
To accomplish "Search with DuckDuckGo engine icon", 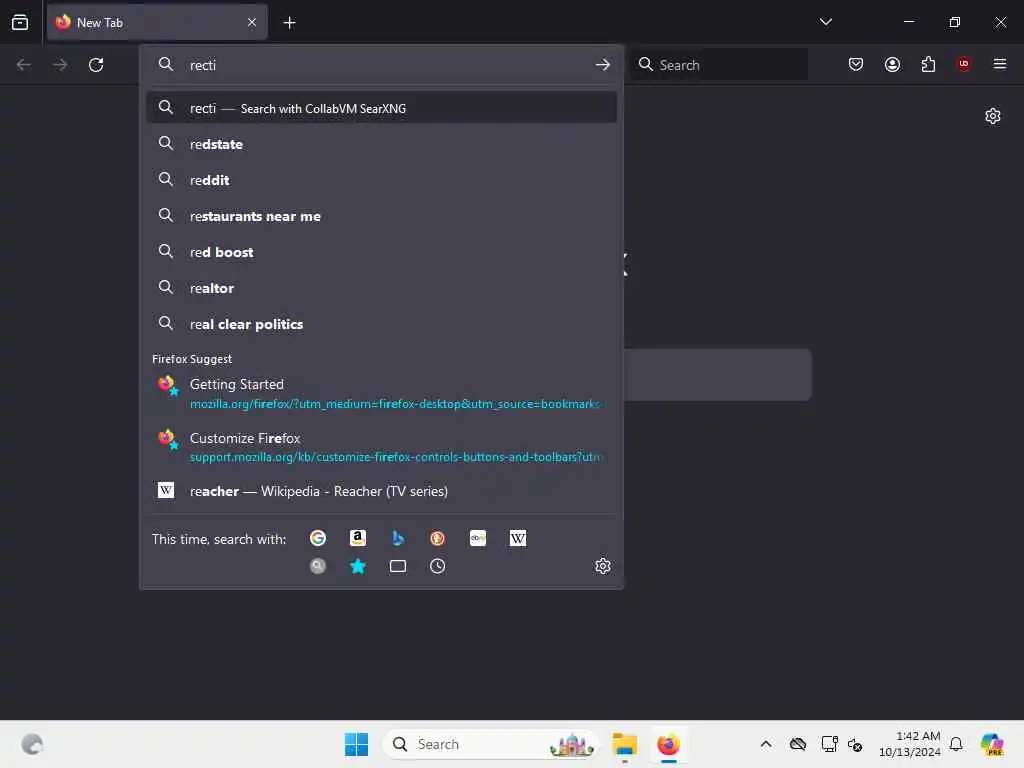I will click(438, 538).
